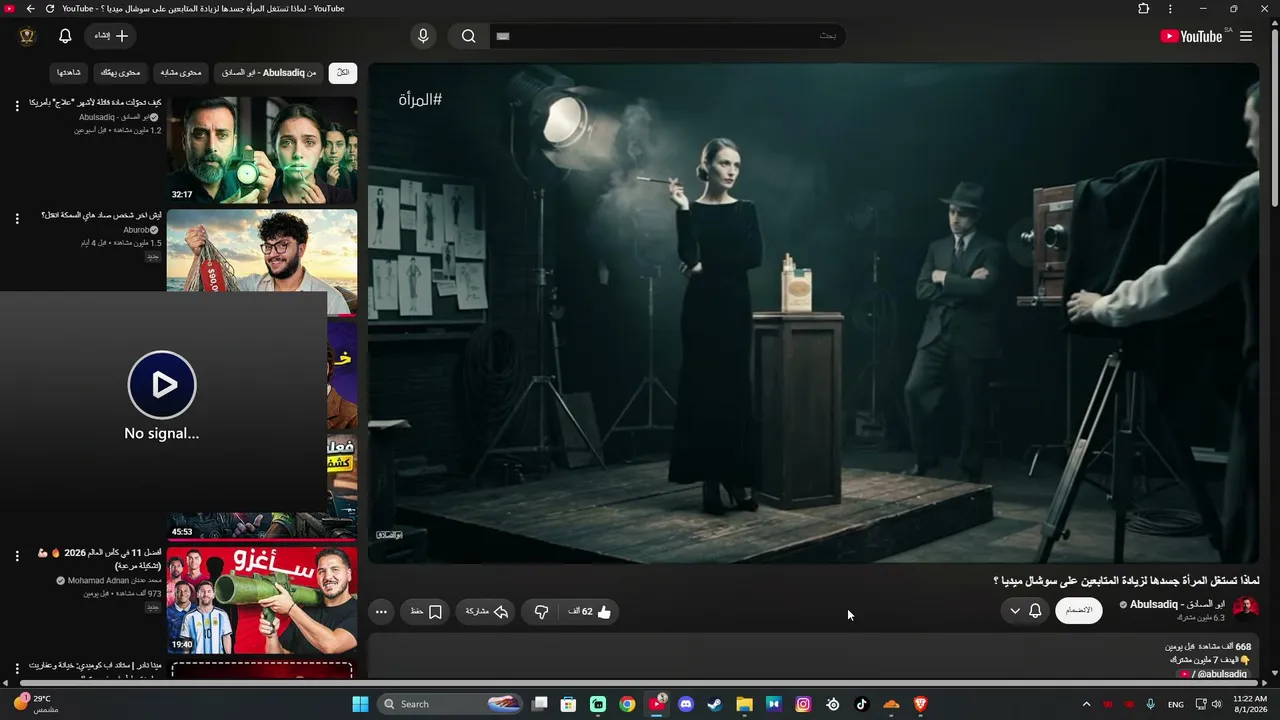Open the browser extensions puzzle icon
1280x720 pixels.
point(1144,9)
